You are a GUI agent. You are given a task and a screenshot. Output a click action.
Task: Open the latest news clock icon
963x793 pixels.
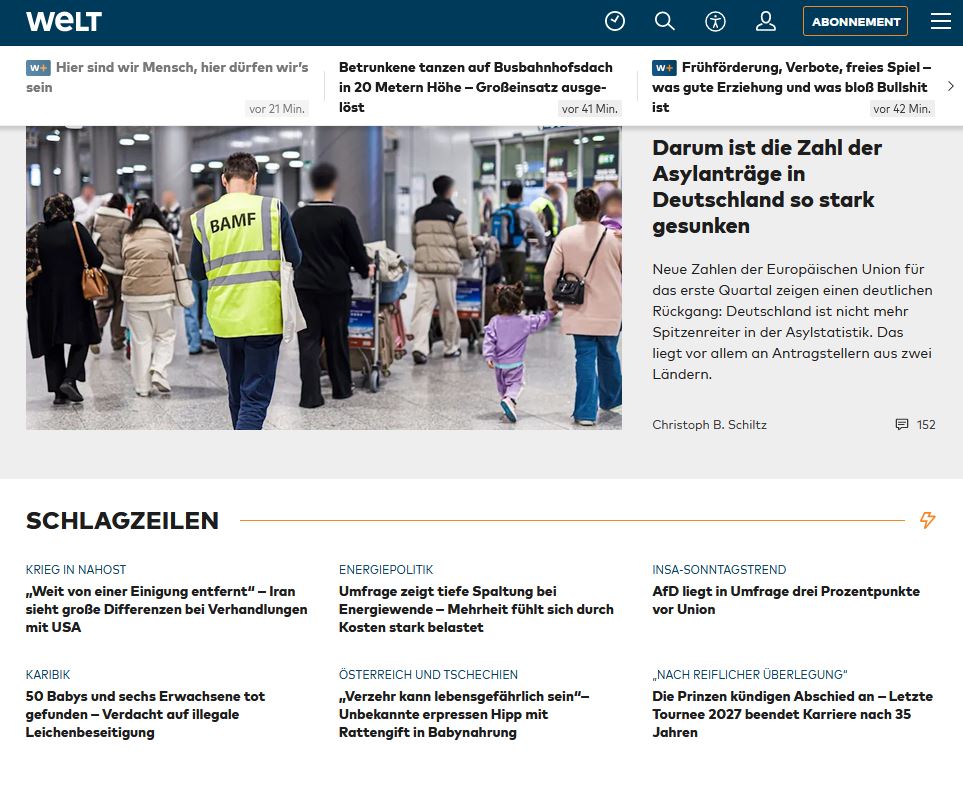615,21
